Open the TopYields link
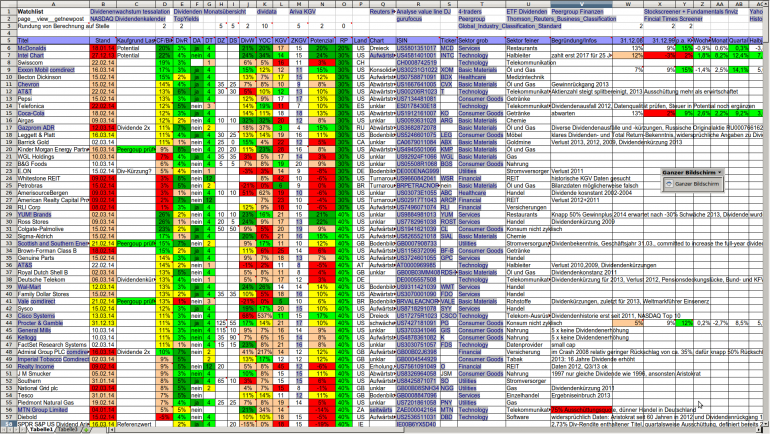The width and height of the screenshot is (770, 434). [186, 19]
